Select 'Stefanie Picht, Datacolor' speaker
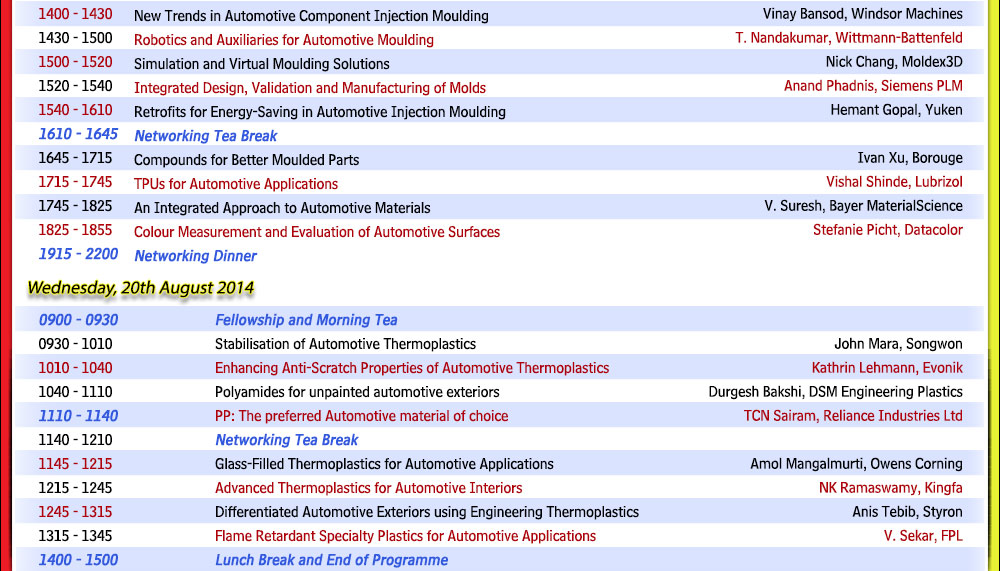The width and height of the screenshot is (1000, 571). pyautogui.click(x=888, y=230)
